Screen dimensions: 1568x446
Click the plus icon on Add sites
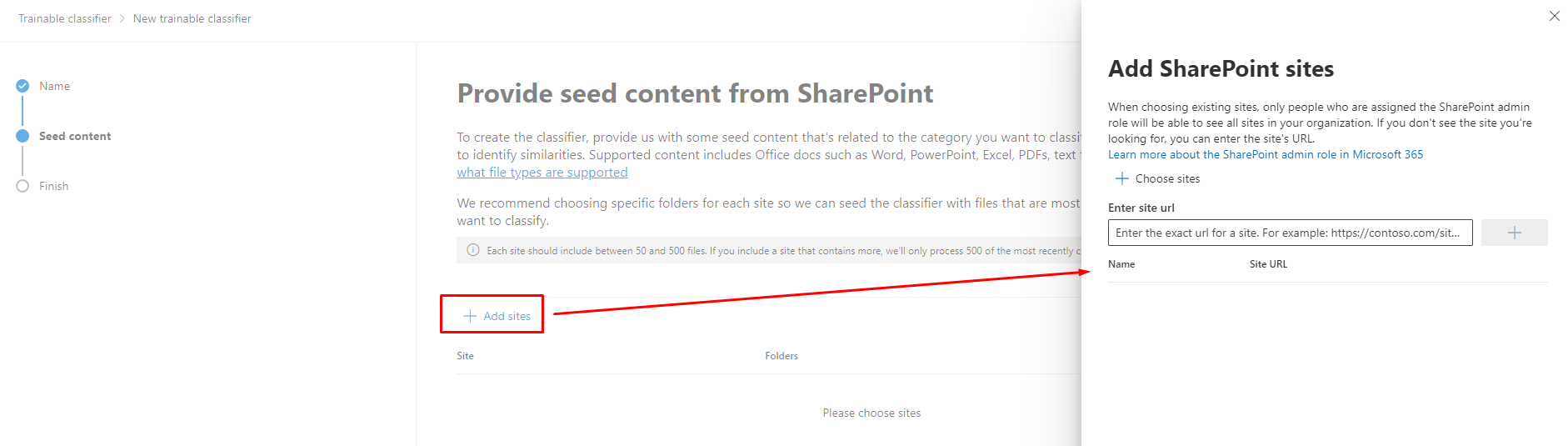(470, 316)
